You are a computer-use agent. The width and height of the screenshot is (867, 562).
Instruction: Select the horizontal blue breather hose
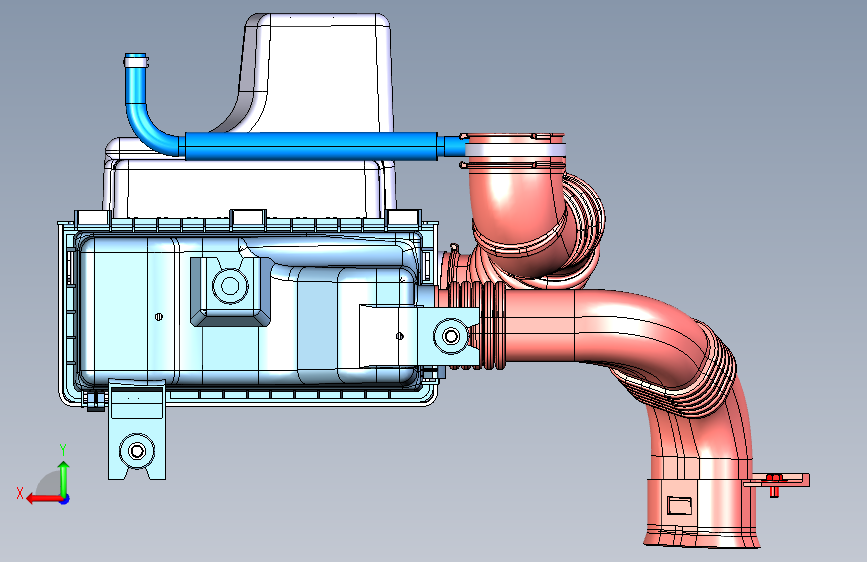coord(311,146)
